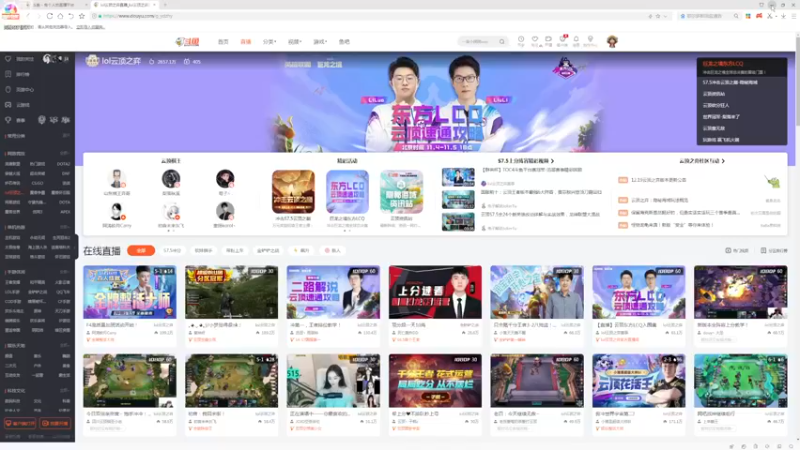Click the undo closed tab icon

coord(71,16)
